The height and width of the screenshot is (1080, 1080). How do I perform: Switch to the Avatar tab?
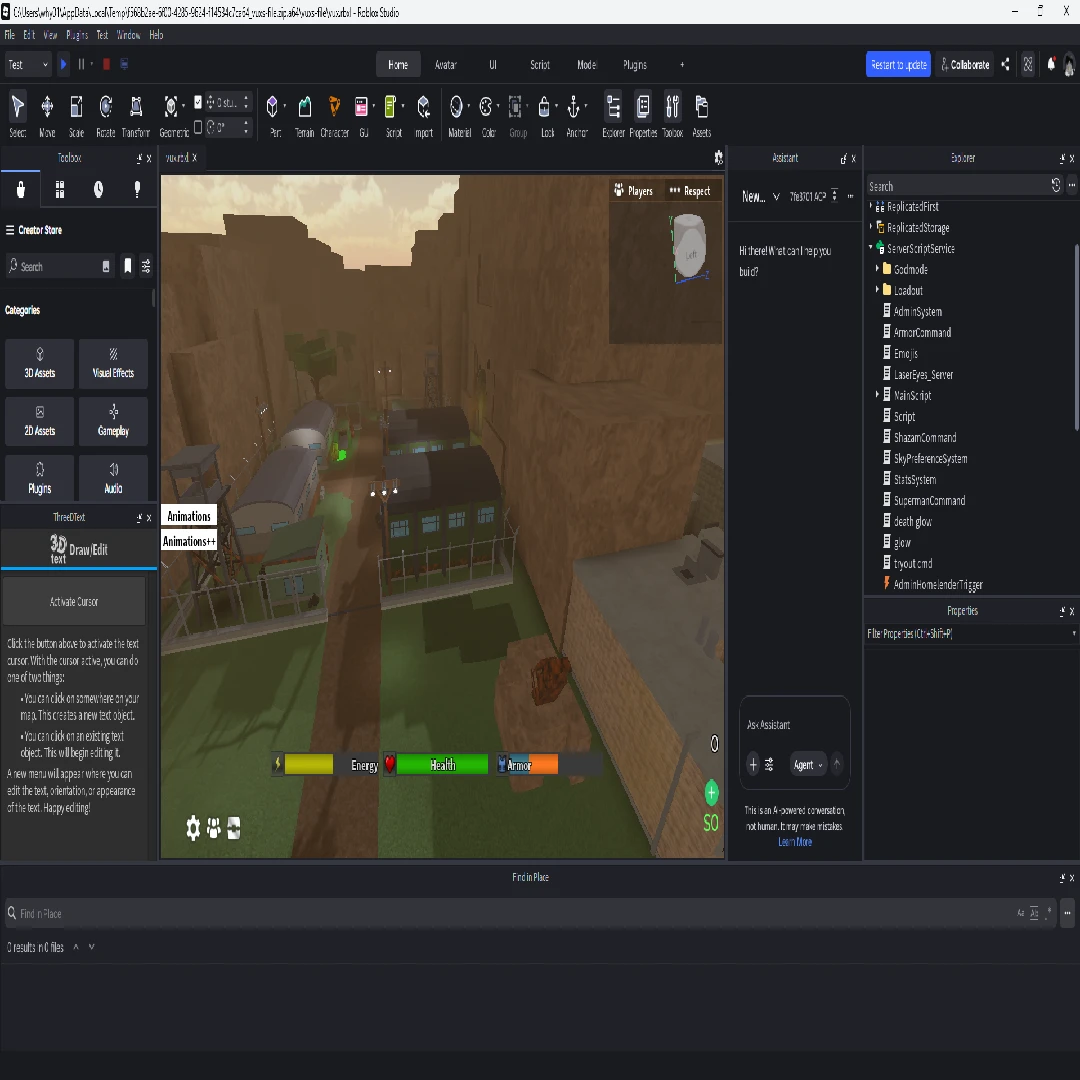(x=446, y=65)
